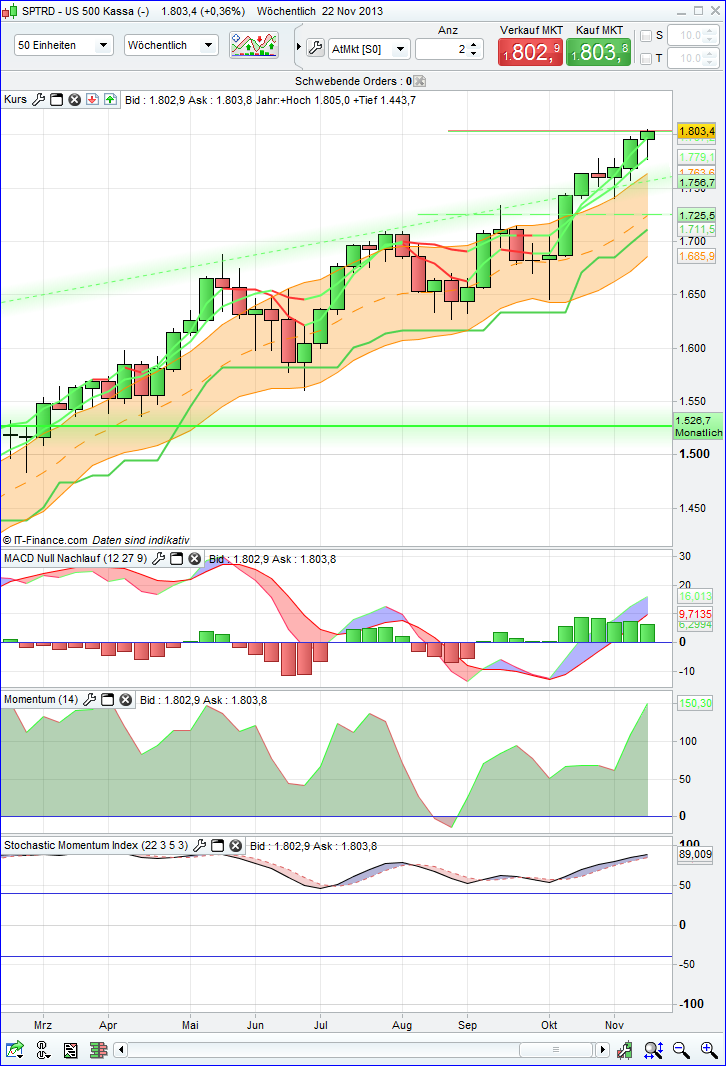Close the Kurs price panel
The width and height of the screenshot is (726, 1066).
click(74, 100)
